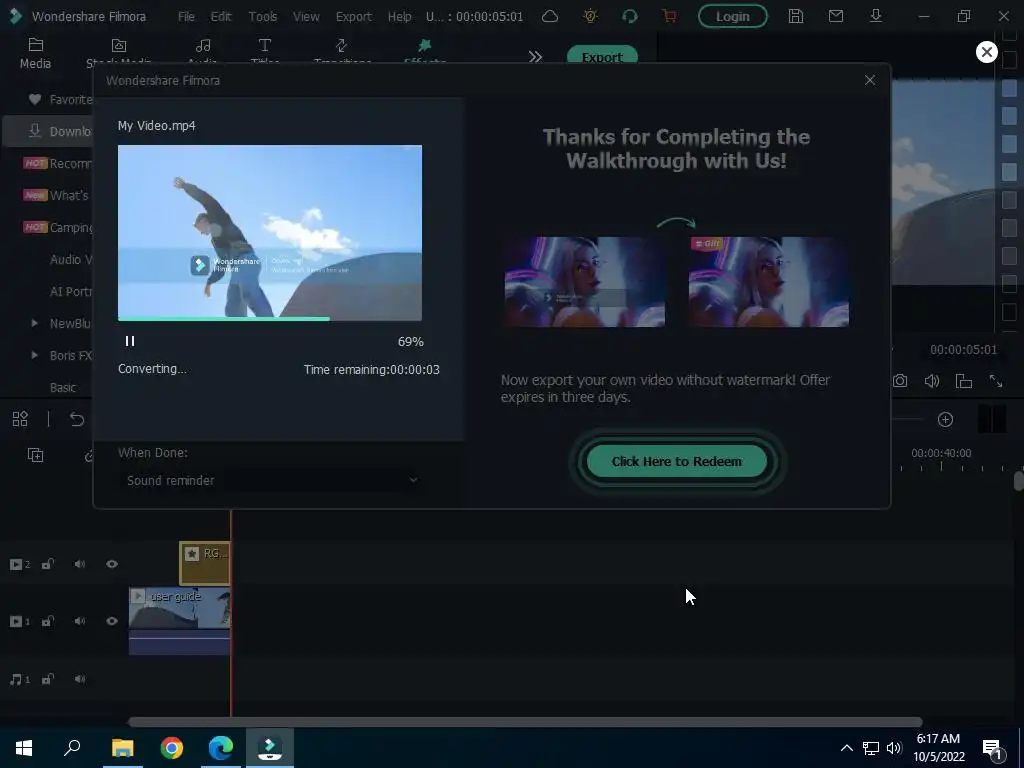This screenshot has width=1024, height=768.
Task: Open File Explorer from taskbar
Action: click(x=122, y=748)
